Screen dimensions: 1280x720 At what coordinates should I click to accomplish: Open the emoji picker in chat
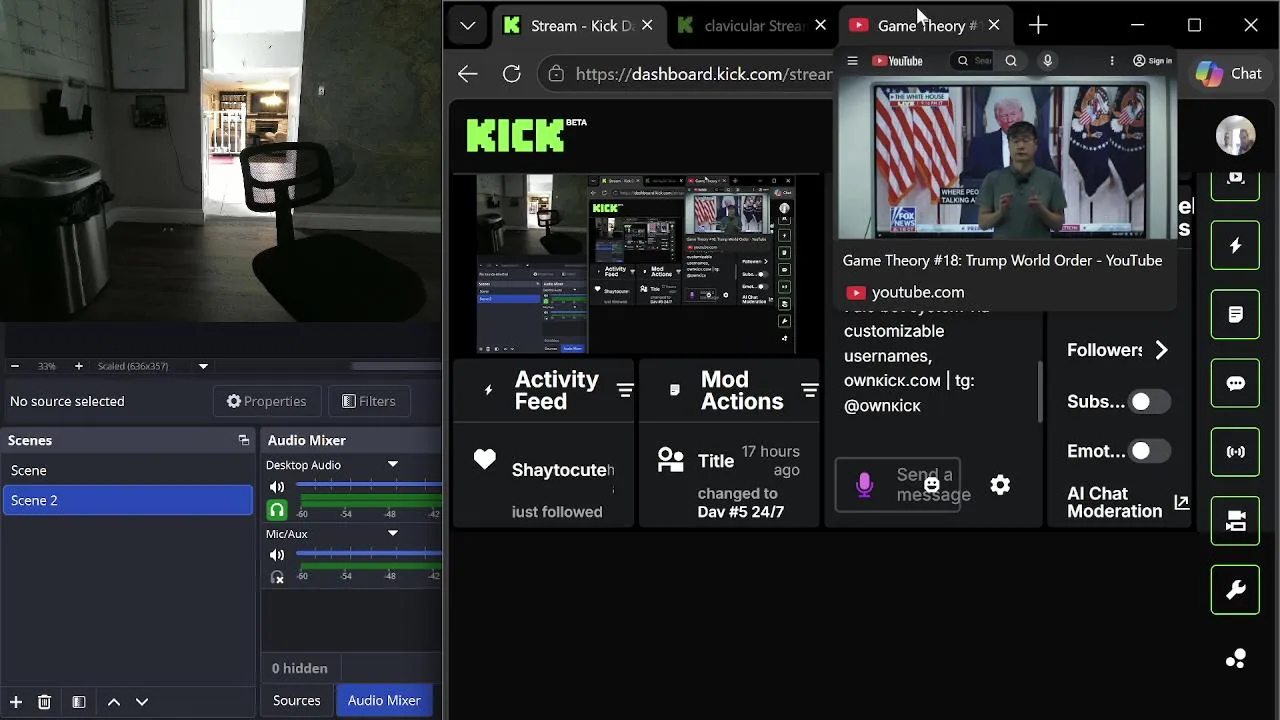coord(932,485)
